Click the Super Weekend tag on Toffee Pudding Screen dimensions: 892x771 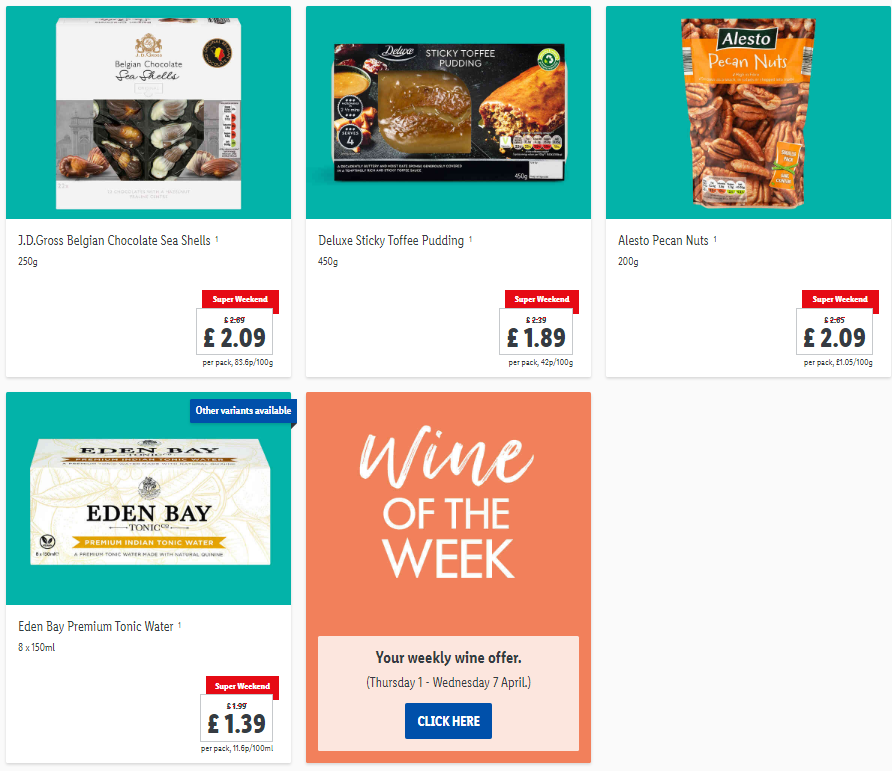point(542,299)
